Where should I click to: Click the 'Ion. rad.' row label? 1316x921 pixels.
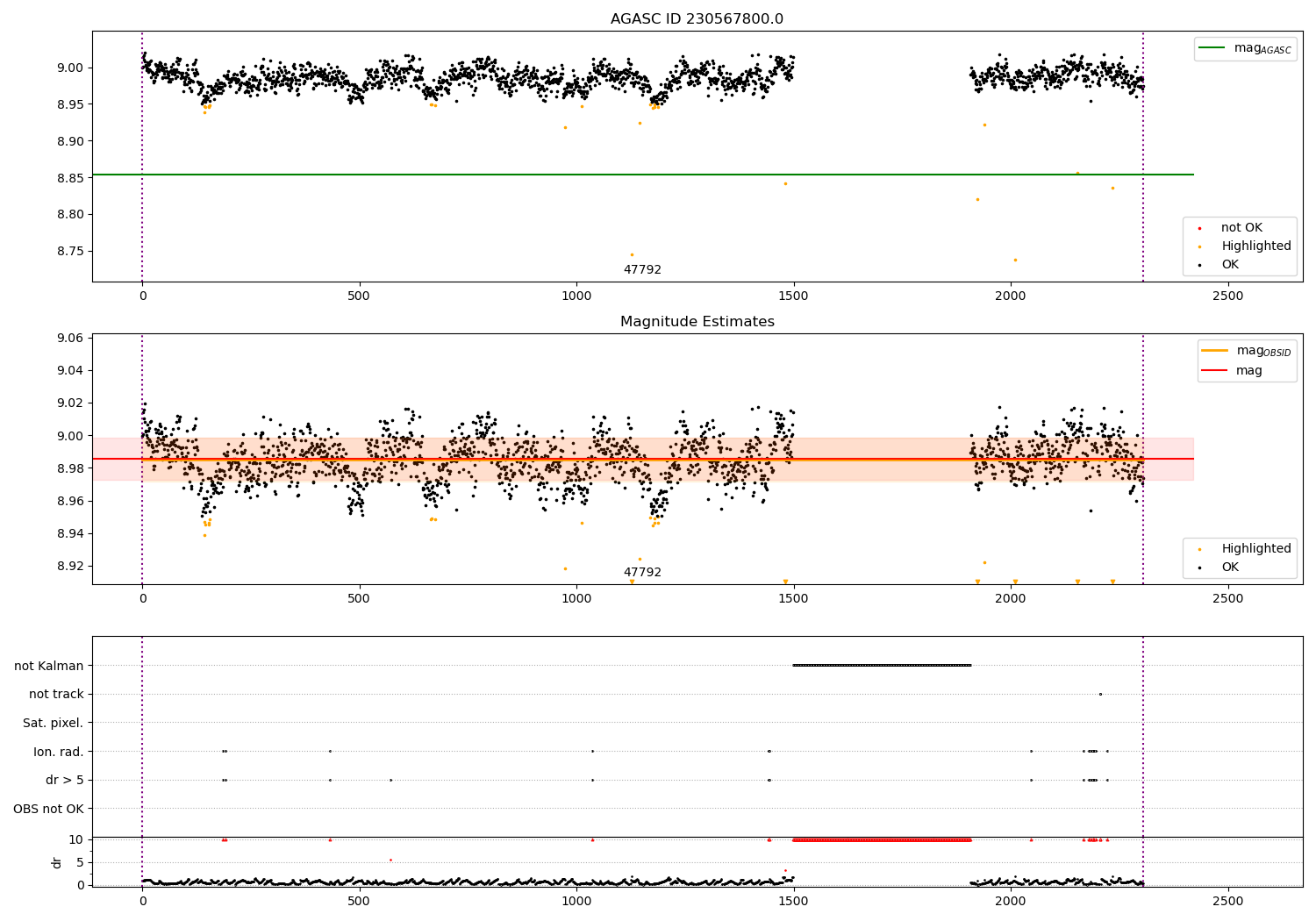pyautogui.click(x=59, y=752)
